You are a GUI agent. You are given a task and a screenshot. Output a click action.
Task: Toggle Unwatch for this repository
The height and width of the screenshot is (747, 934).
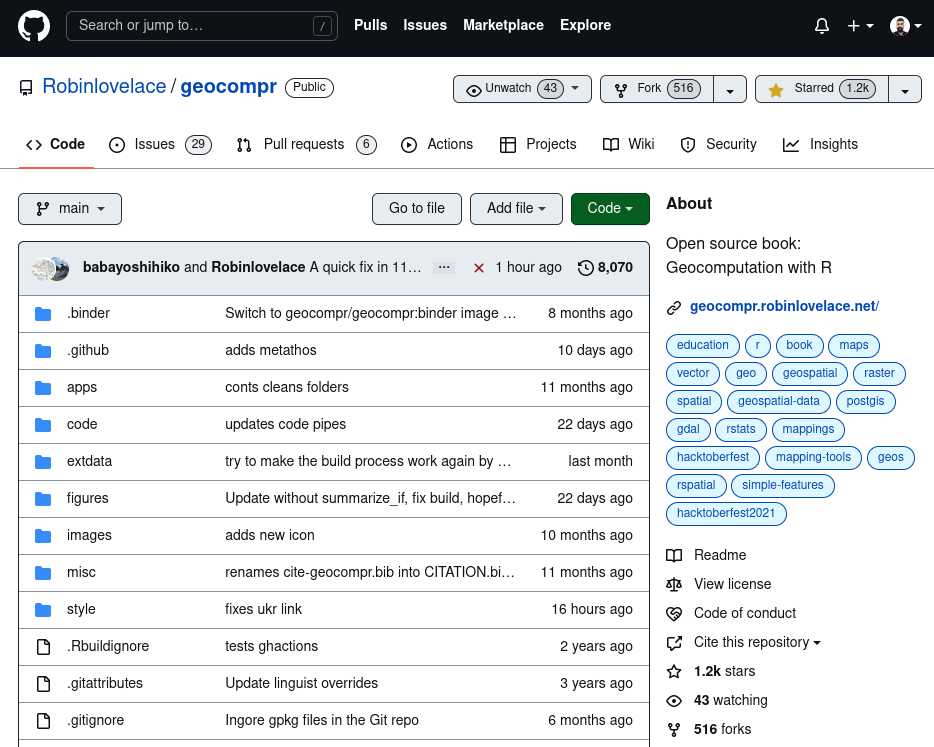(521, 89)
